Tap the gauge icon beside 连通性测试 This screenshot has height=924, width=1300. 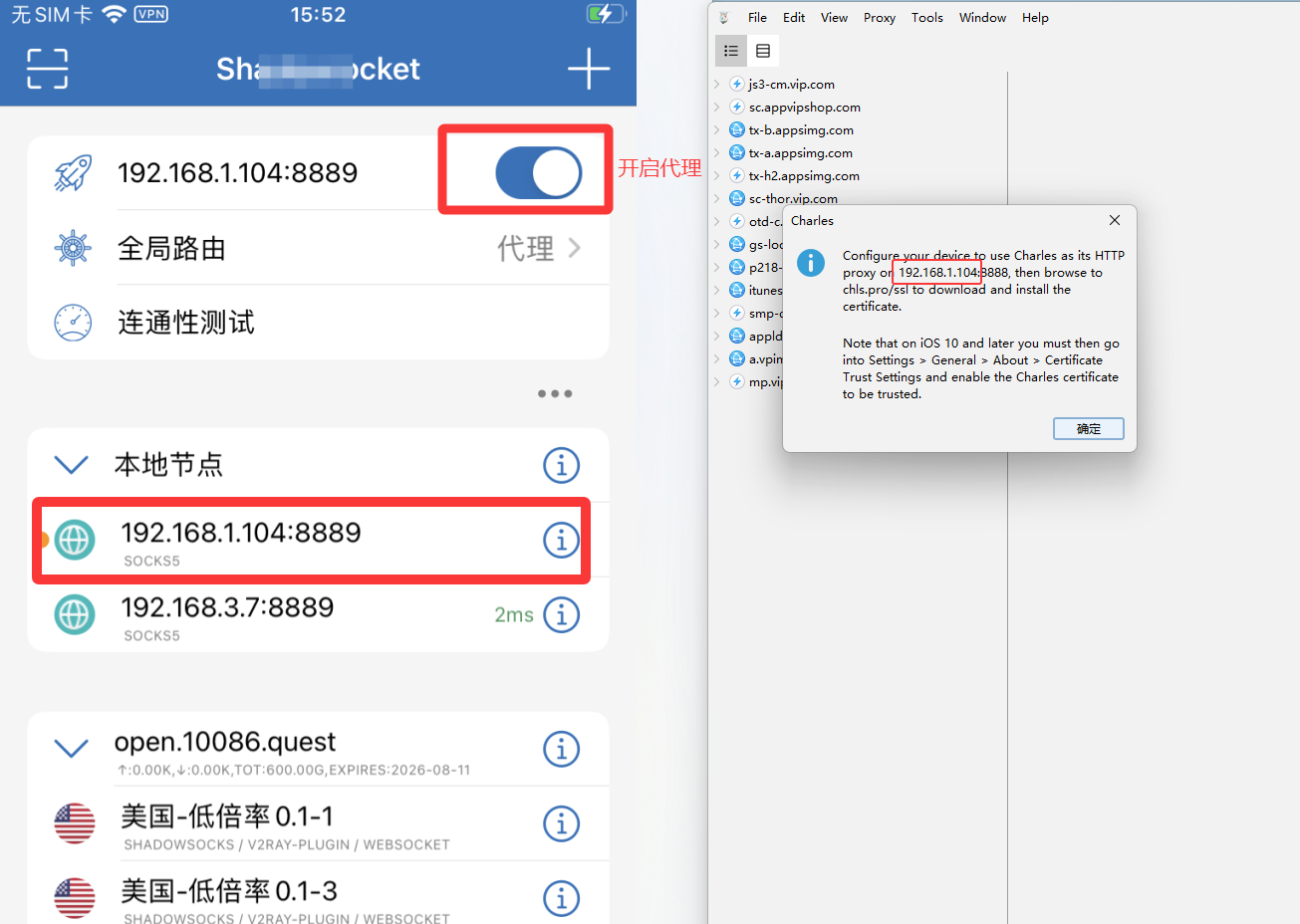pos(73,323)
